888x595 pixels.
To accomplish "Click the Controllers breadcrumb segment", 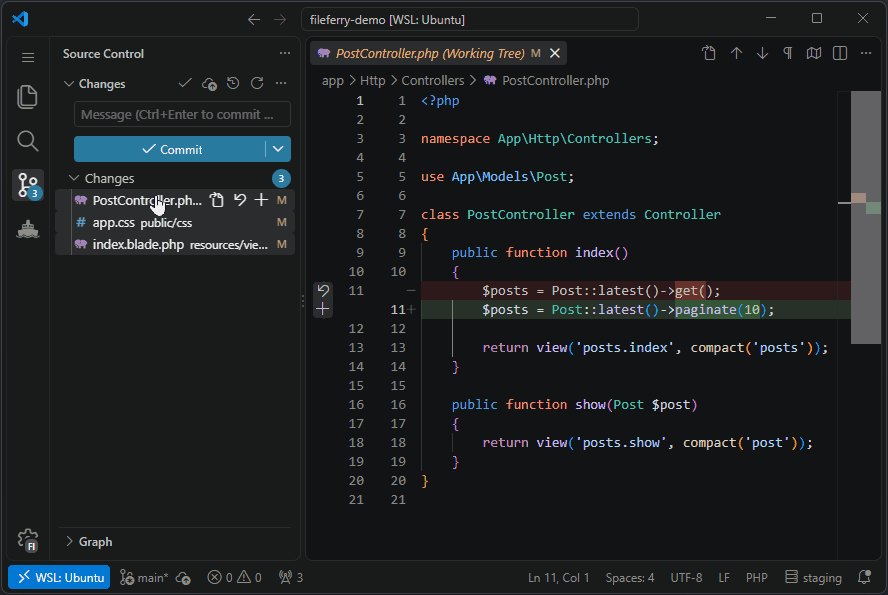I will coord(433,81).
